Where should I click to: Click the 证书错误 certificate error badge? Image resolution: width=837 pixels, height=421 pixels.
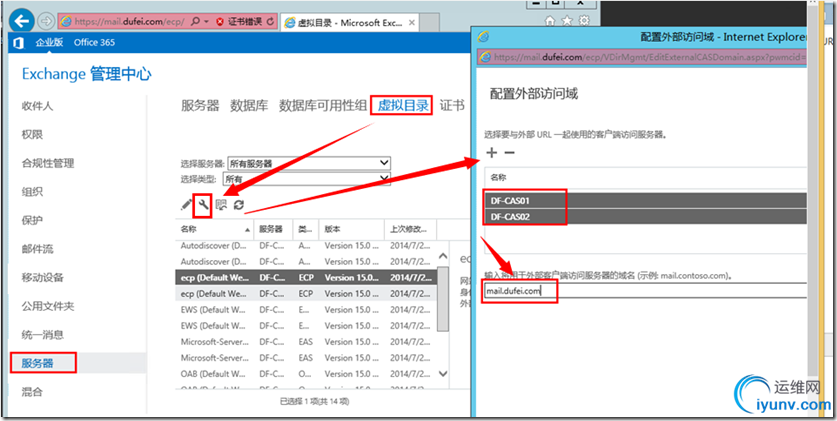tap(239, 22)
